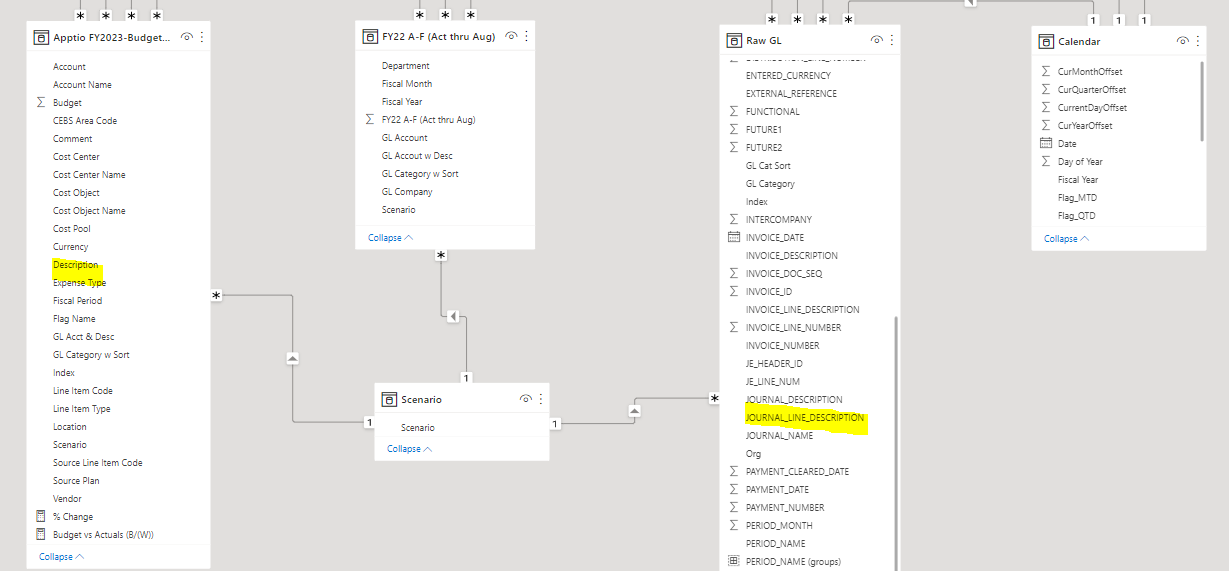The height and width of the screenshot is (571, 1229).
Task: Toggle visibility of Calendar table
Action: tap(1183, 41)
